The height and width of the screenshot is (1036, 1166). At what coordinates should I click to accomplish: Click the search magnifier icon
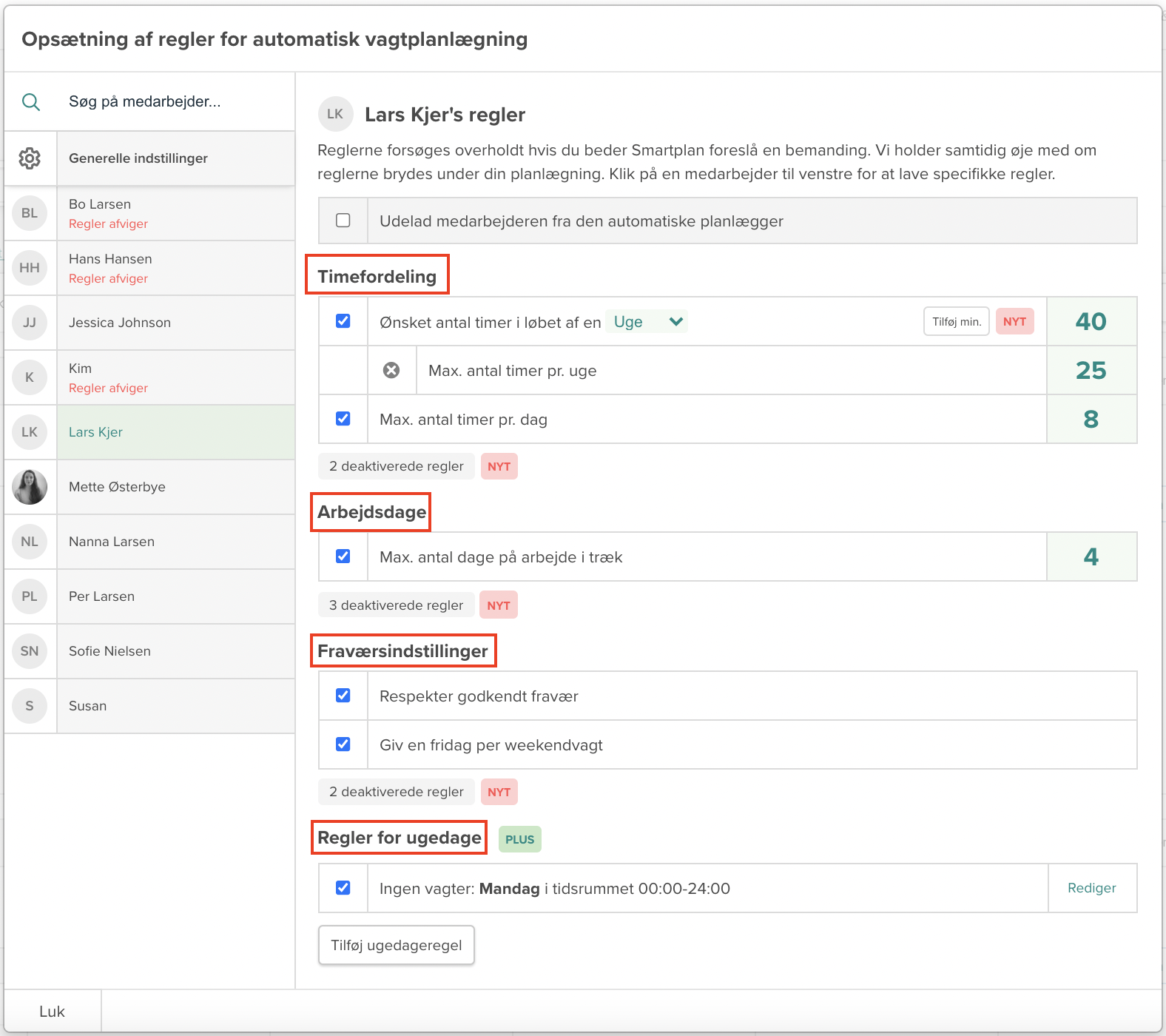click(x=30, y=102)
